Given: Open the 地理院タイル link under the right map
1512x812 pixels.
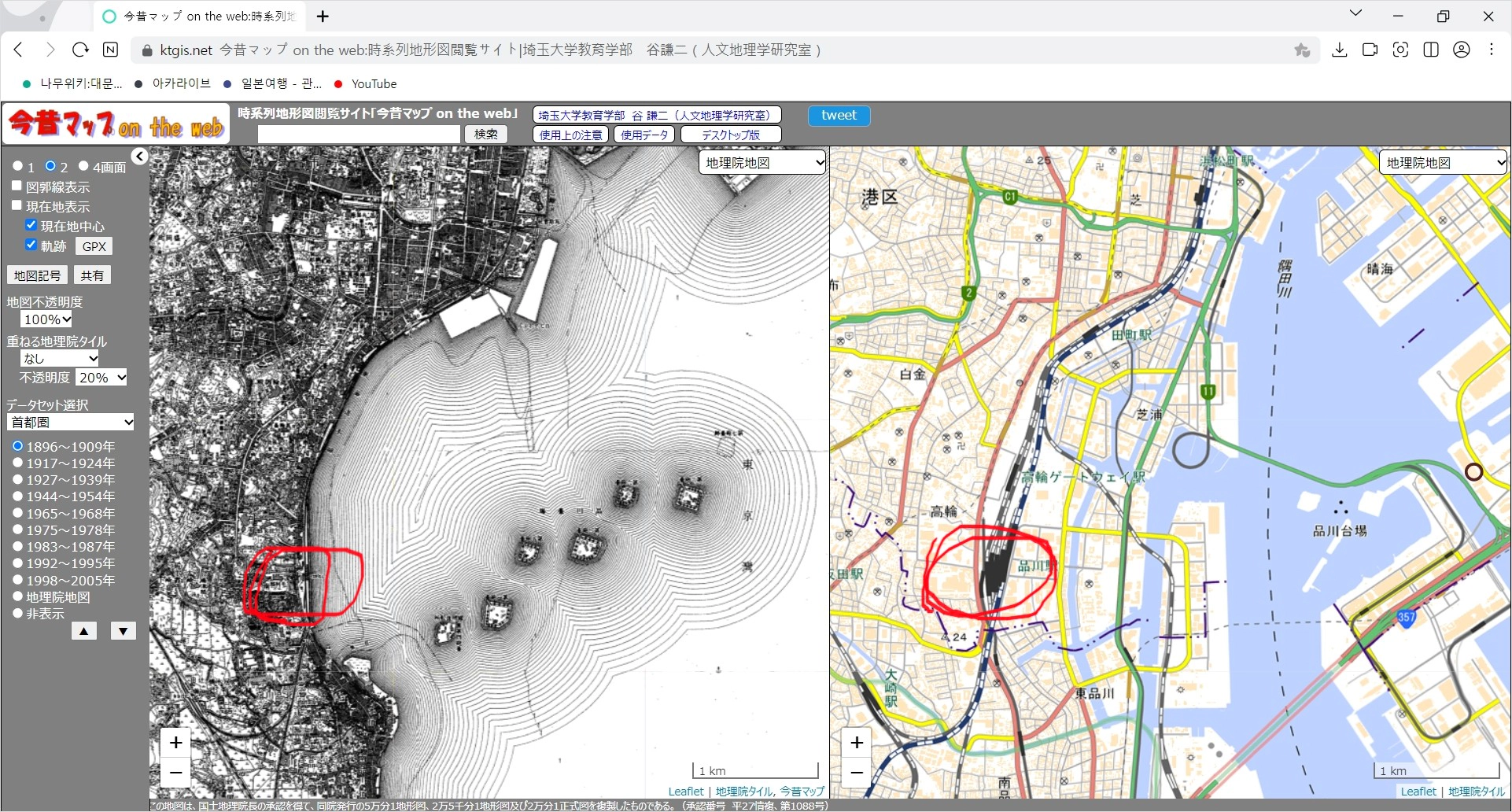Looking at the screenshot, I should click(x=1477, y=792).
